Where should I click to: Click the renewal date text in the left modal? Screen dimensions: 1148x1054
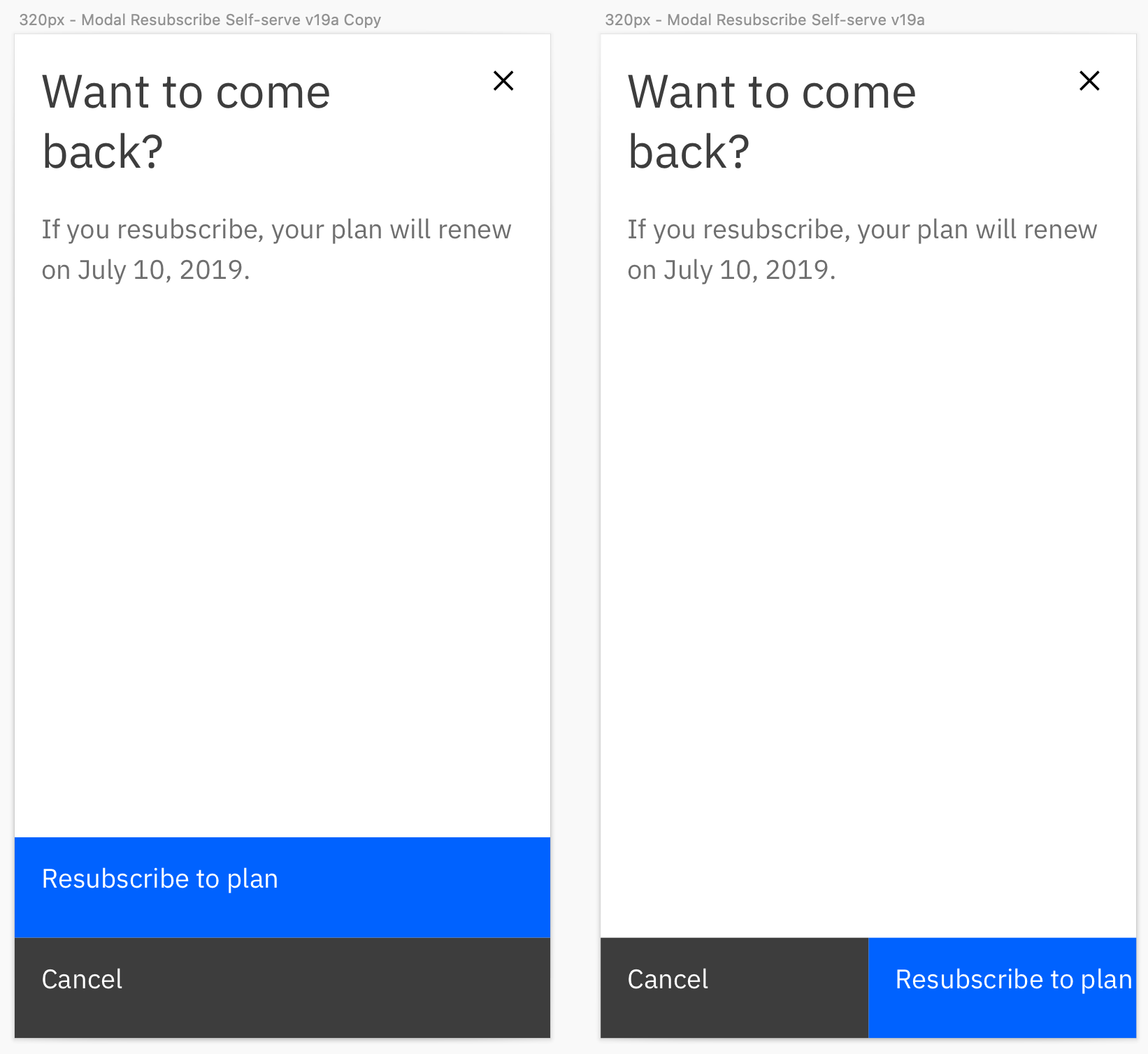pyautogui.click(x=277, y=249)
